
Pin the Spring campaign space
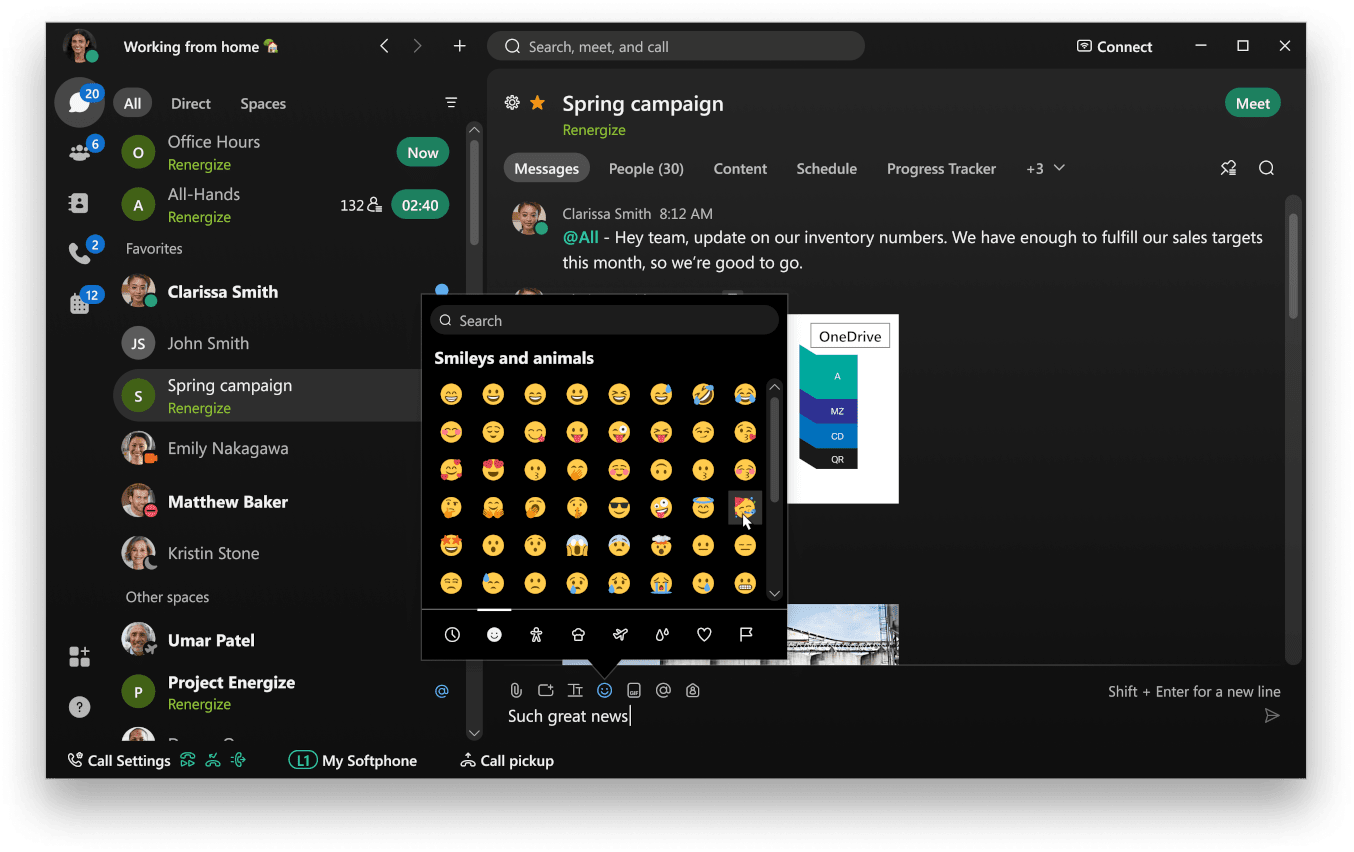pyautogui.click(x=1228, y=168)
